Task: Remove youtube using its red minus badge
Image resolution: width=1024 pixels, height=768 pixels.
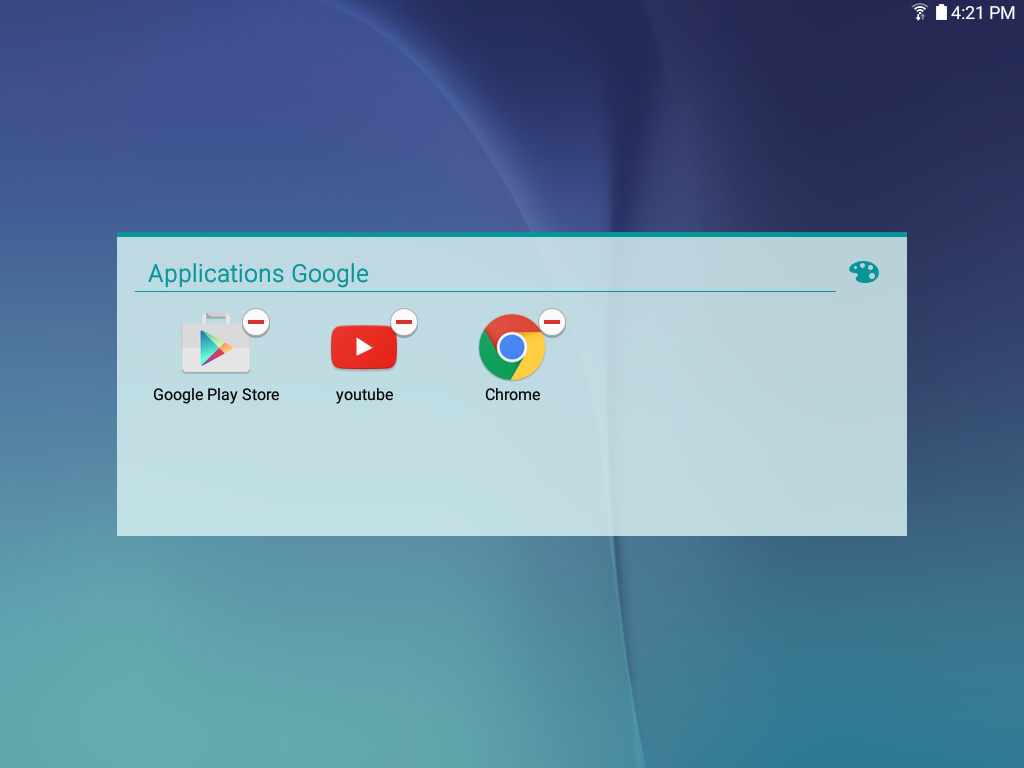Action: (x=404, y=322)
